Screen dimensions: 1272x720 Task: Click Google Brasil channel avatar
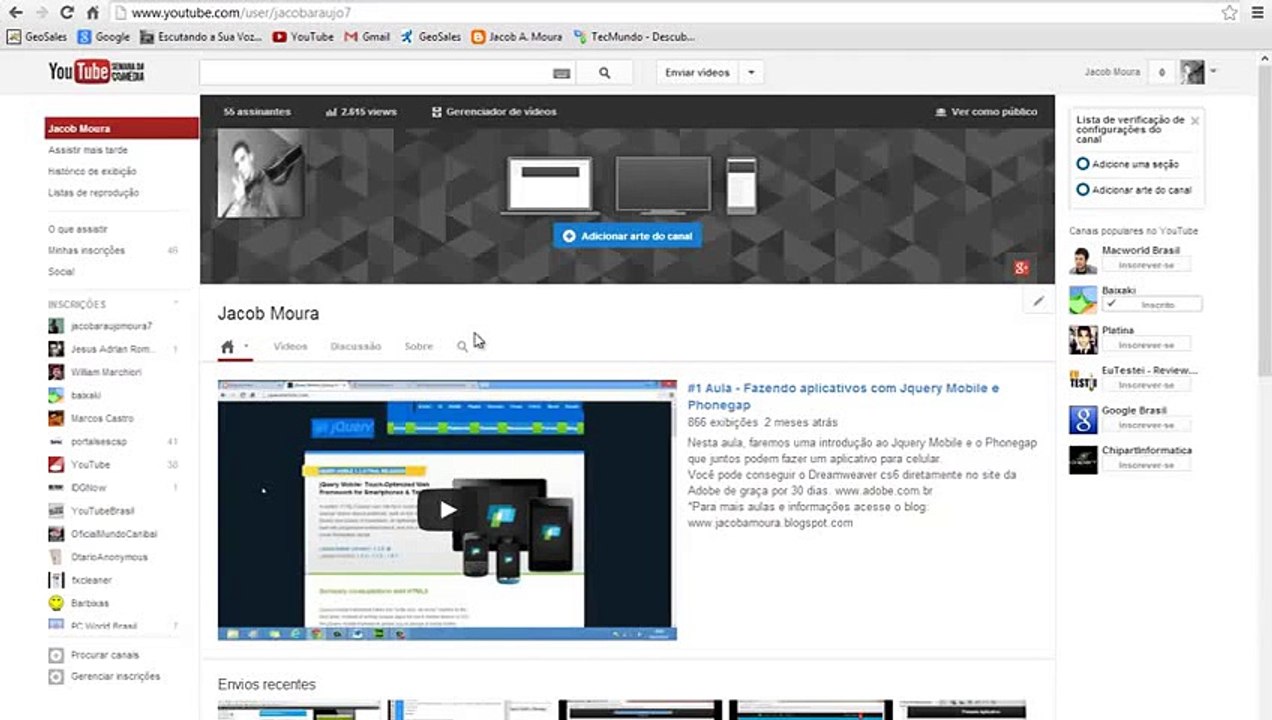click(1083, 420)
